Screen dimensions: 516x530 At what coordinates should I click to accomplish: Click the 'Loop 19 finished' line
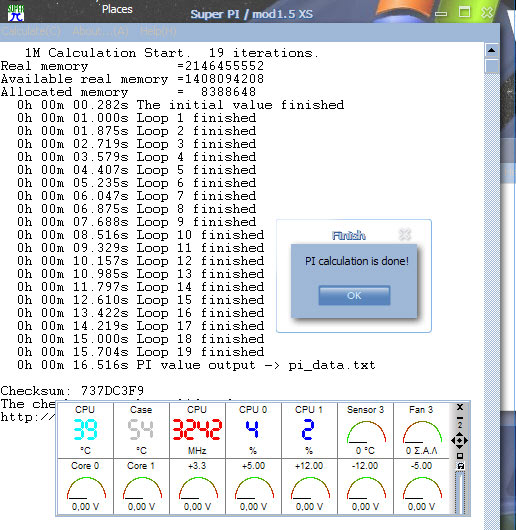(141, 352)
